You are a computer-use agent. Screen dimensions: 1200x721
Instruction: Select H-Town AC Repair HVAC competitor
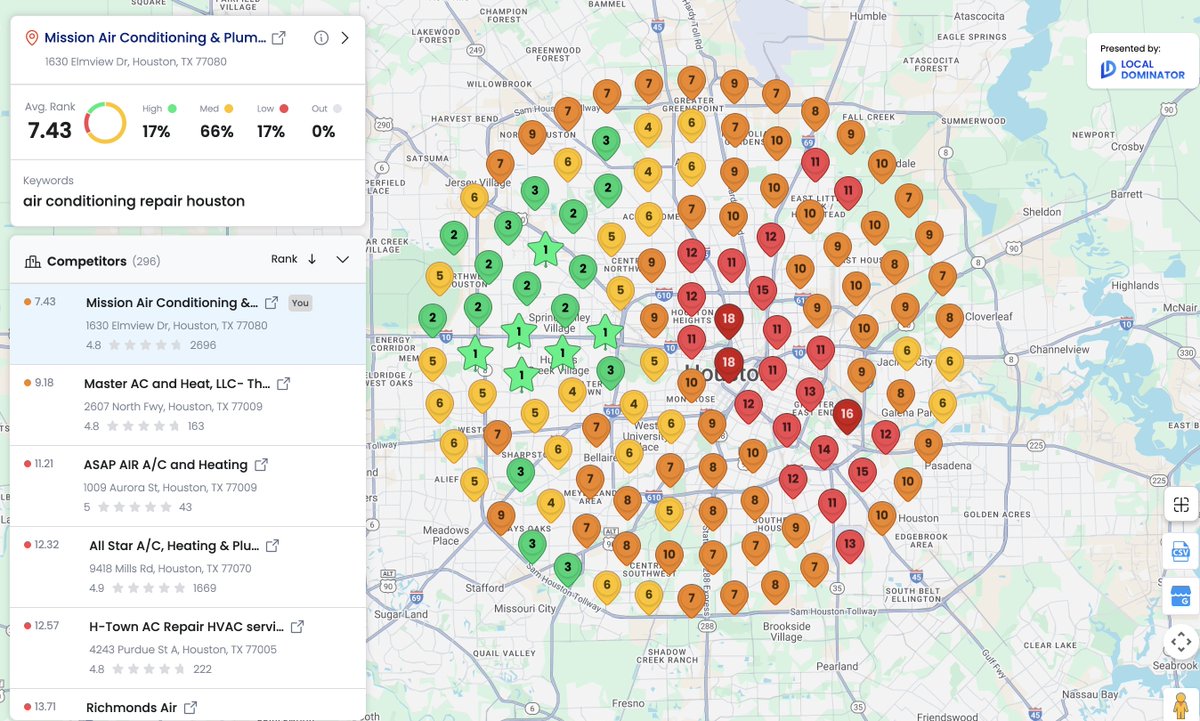[187, 627]
